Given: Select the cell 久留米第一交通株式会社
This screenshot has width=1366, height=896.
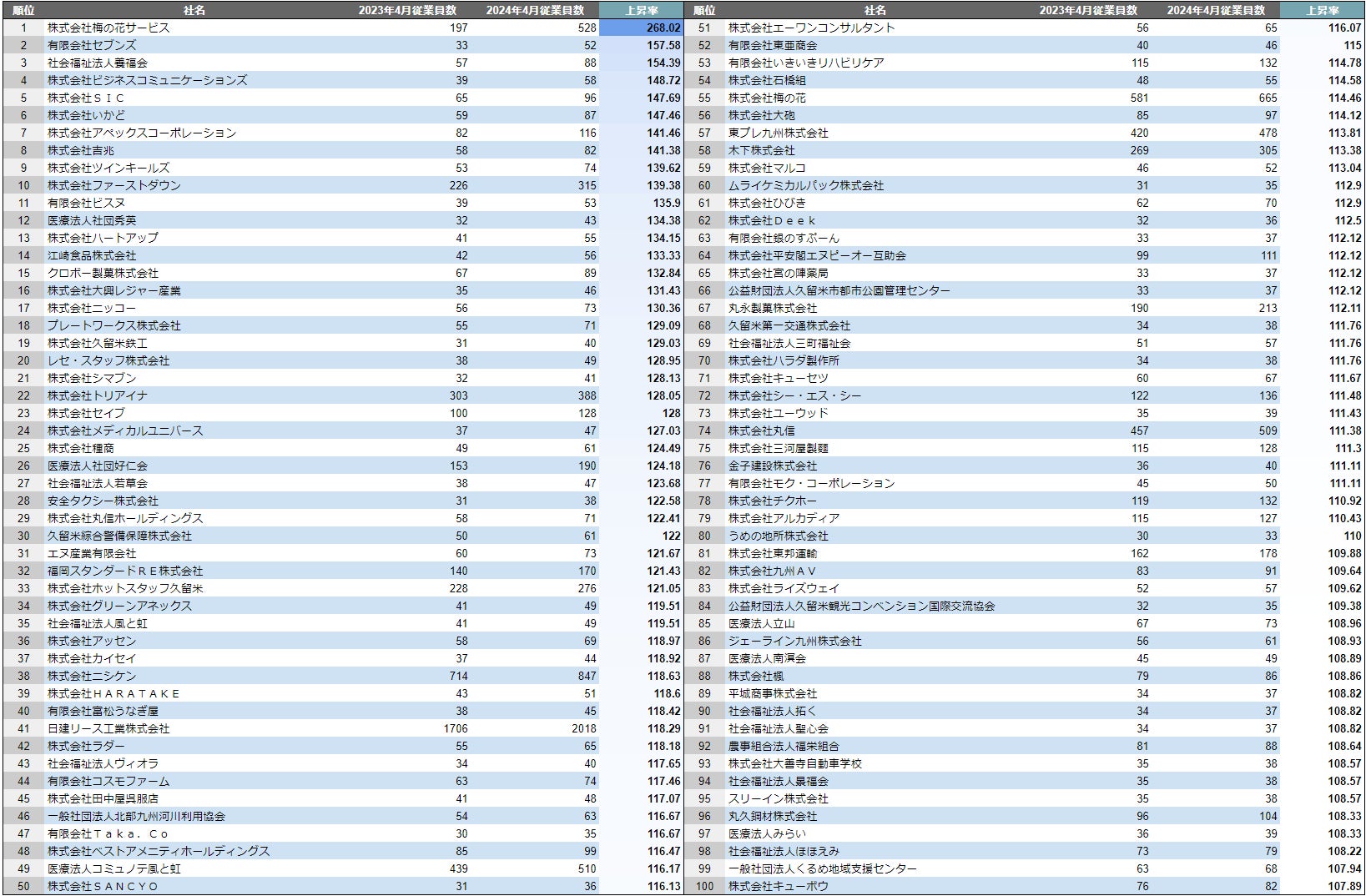Looking at the screenshot, I should click(x=789, y=325).
